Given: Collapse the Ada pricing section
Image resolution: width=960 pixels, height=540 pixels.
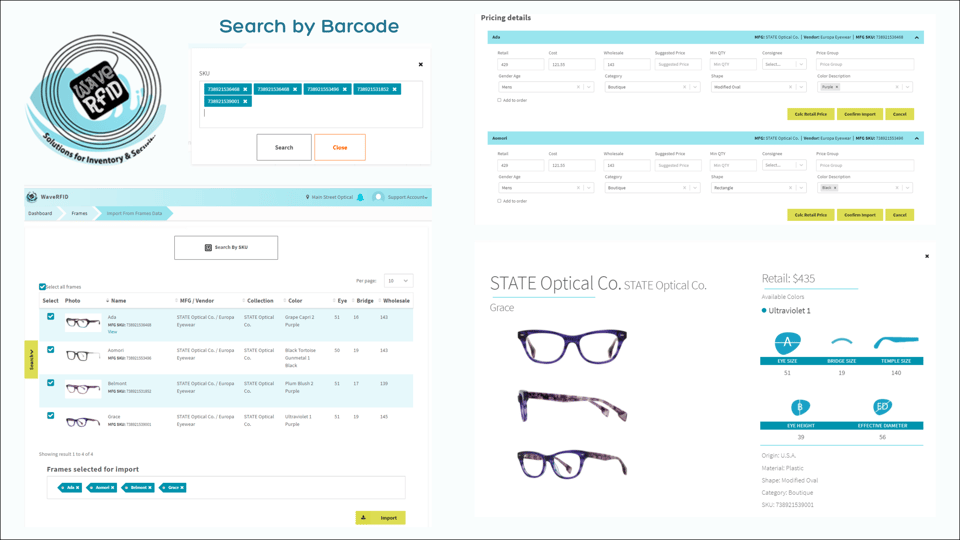Looking at the screenshot, I should click(917, 37).
